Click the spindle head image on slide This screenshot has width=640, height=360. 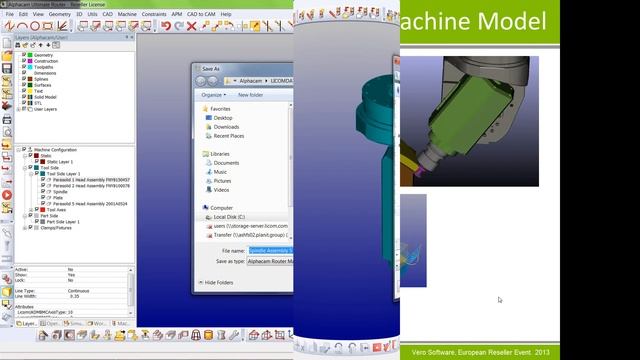point(469,121)
